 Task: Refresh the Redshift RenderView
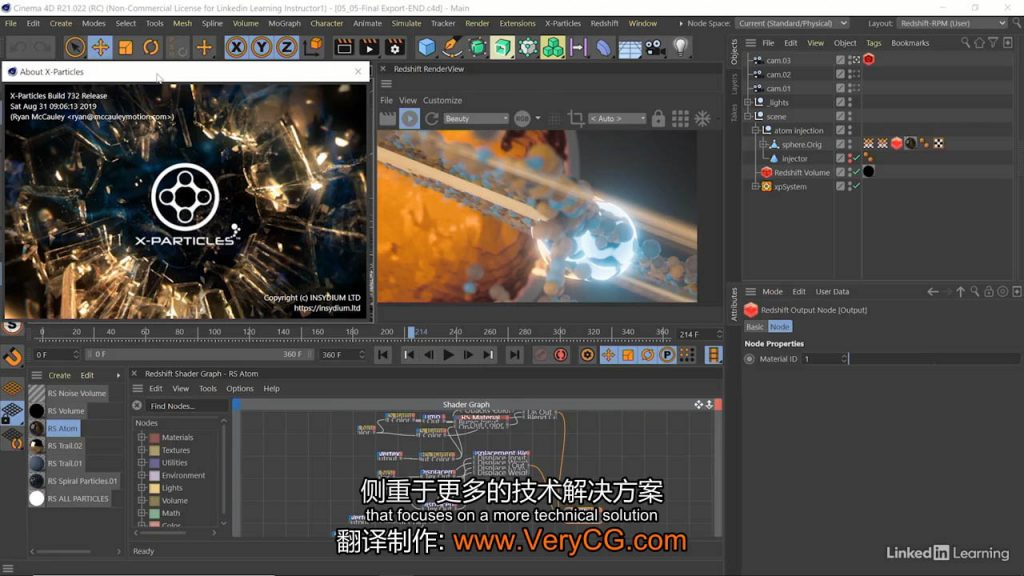tap(432, 118)
